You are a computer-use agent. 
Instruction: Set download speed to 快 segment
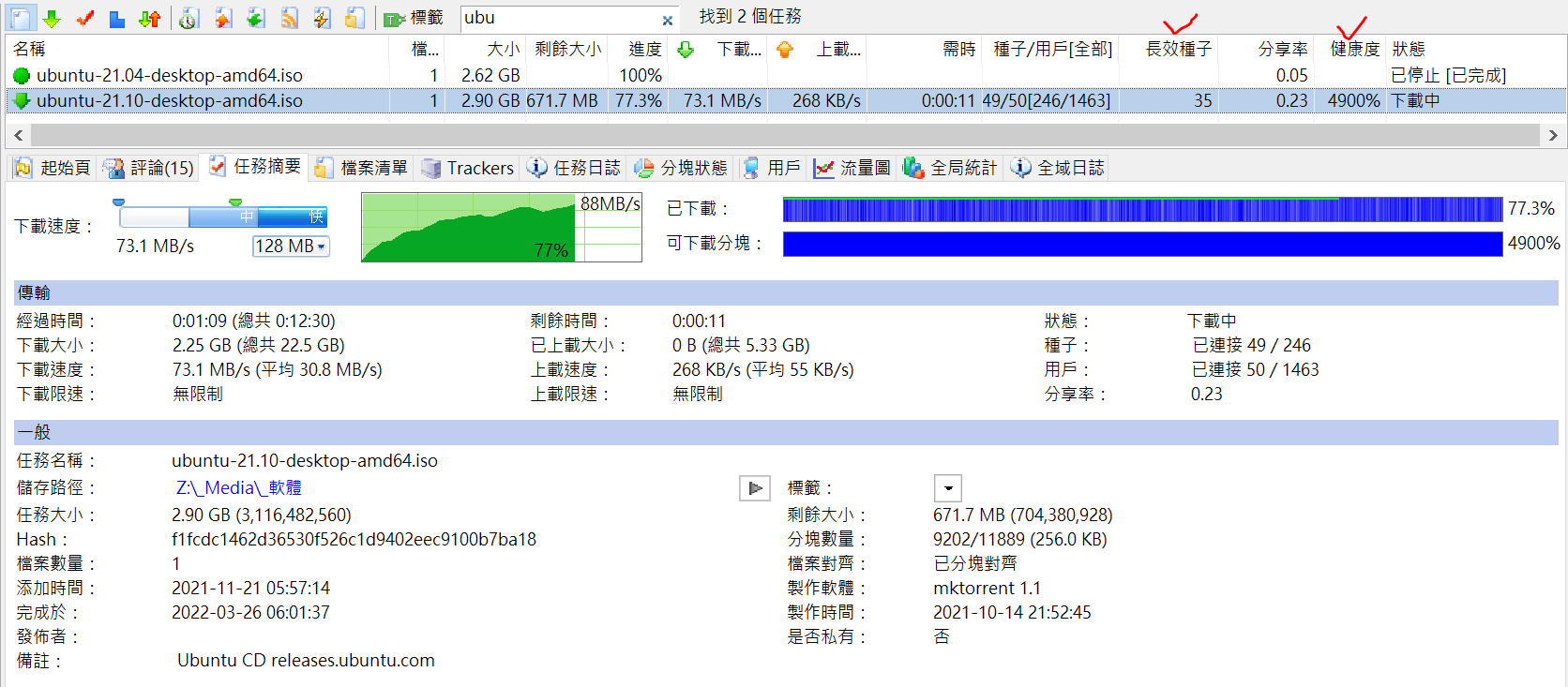pos(293,217)
